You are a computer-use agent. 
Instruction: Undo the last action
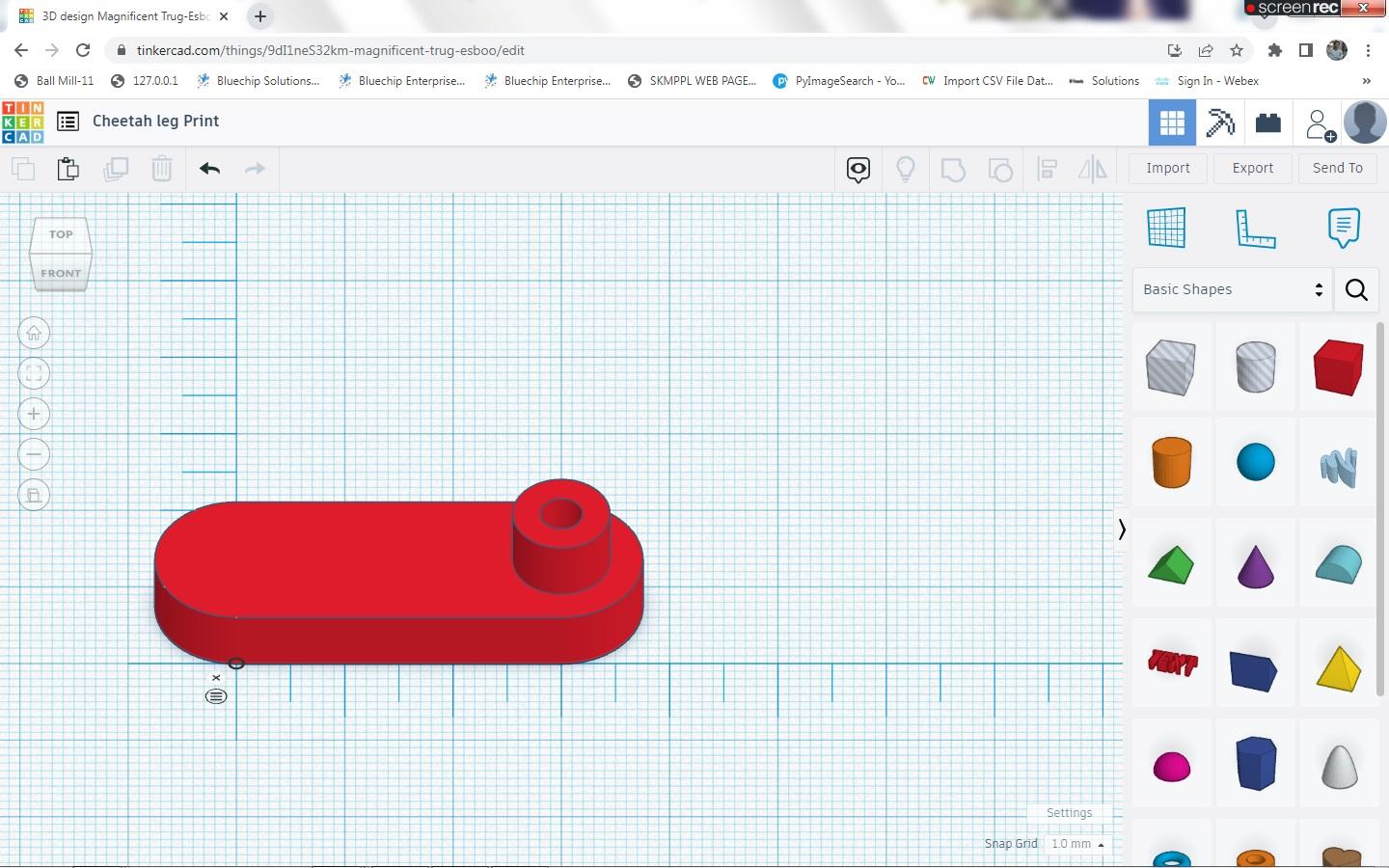tap(209, 169)
